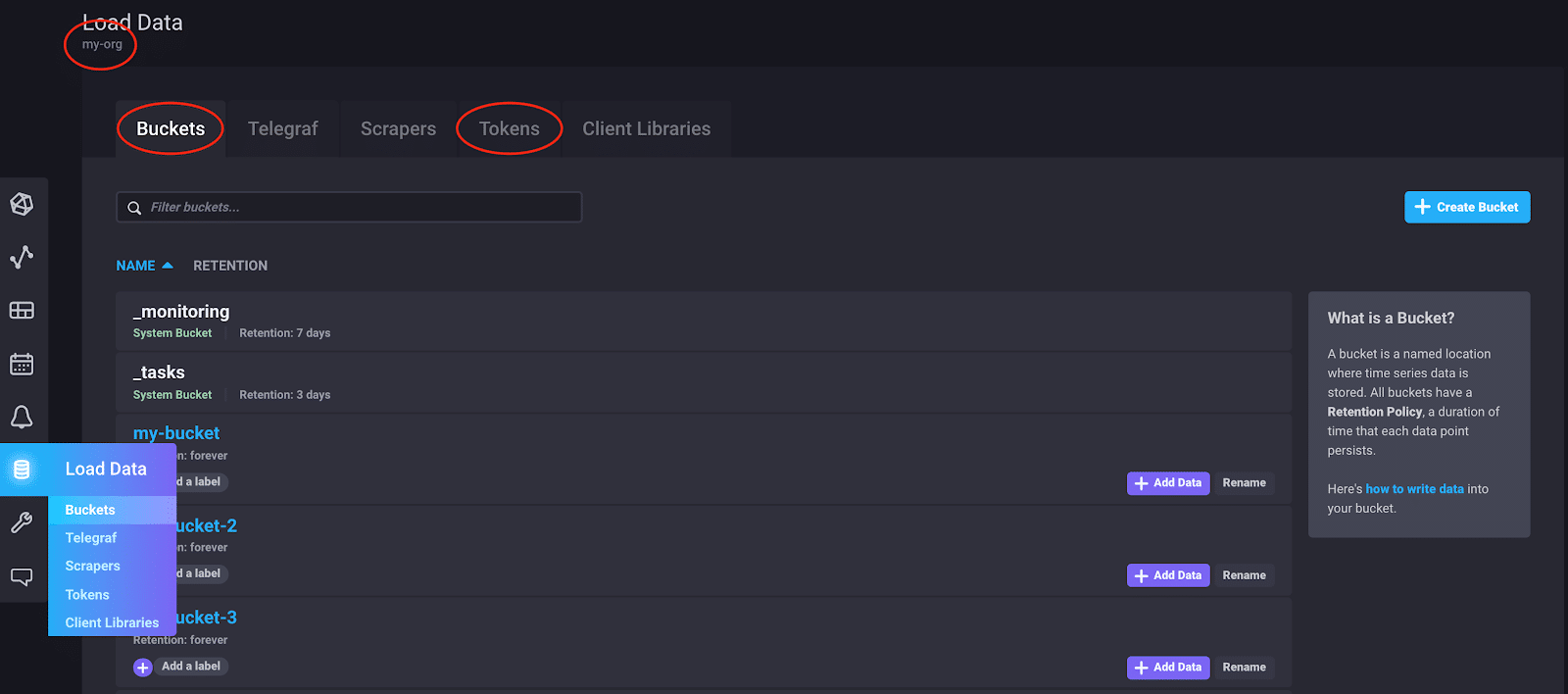Toggle NAME column sort order
This screenshot has height=694, width=1568.
pos(144,265)
